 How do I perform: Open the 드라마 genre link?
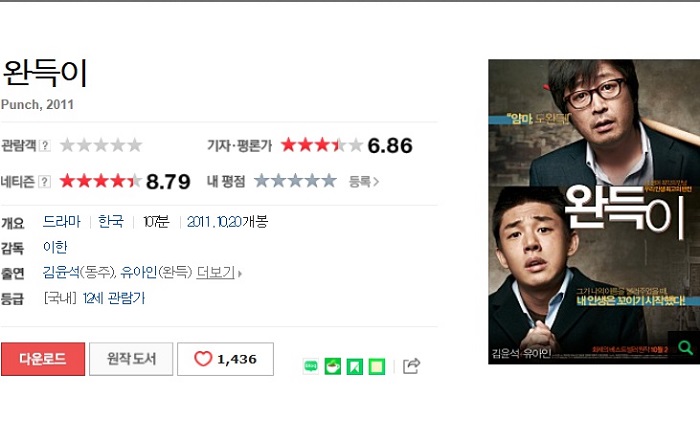tap(62, 221)
